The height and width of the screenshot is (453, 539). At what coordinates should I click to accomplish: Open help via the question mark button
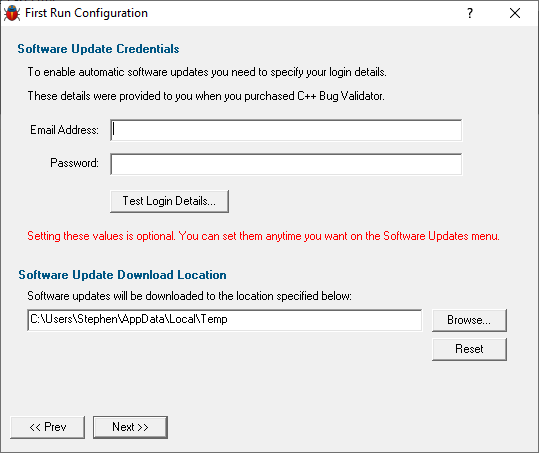pos(470,13)
